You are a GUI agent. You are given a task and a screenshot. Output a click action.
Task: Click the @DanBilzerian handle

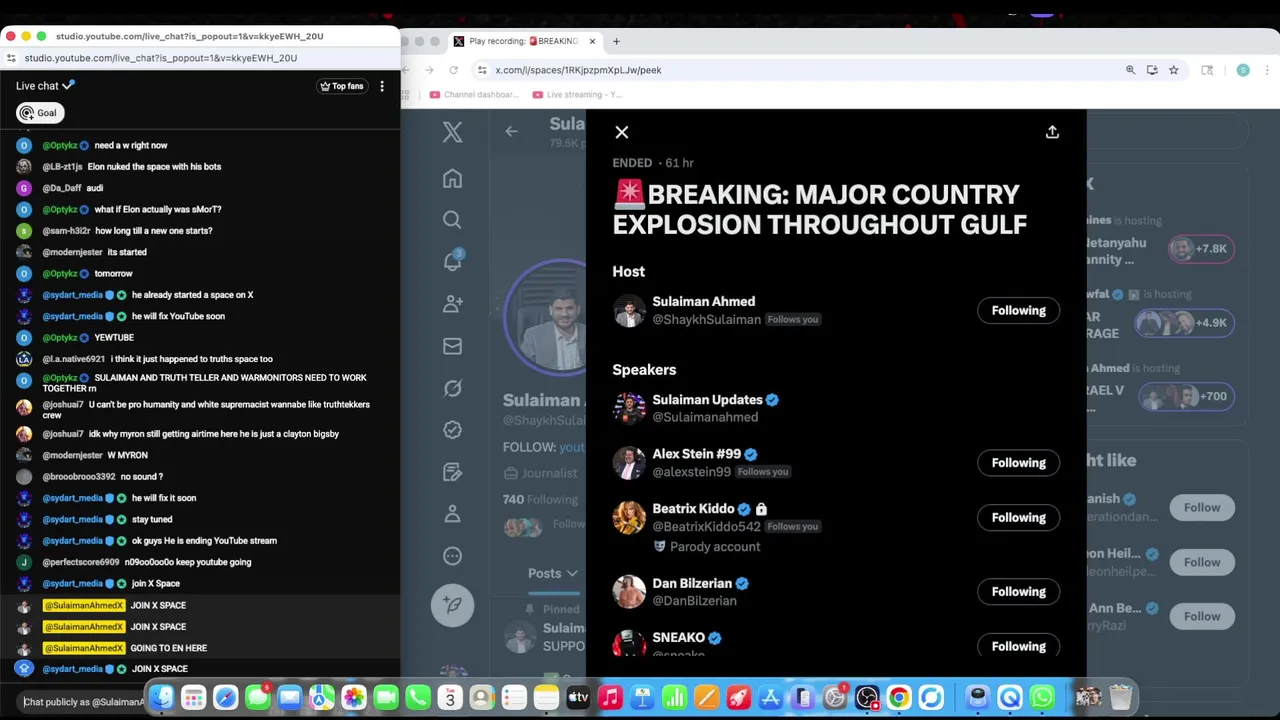tap(694, 601)
